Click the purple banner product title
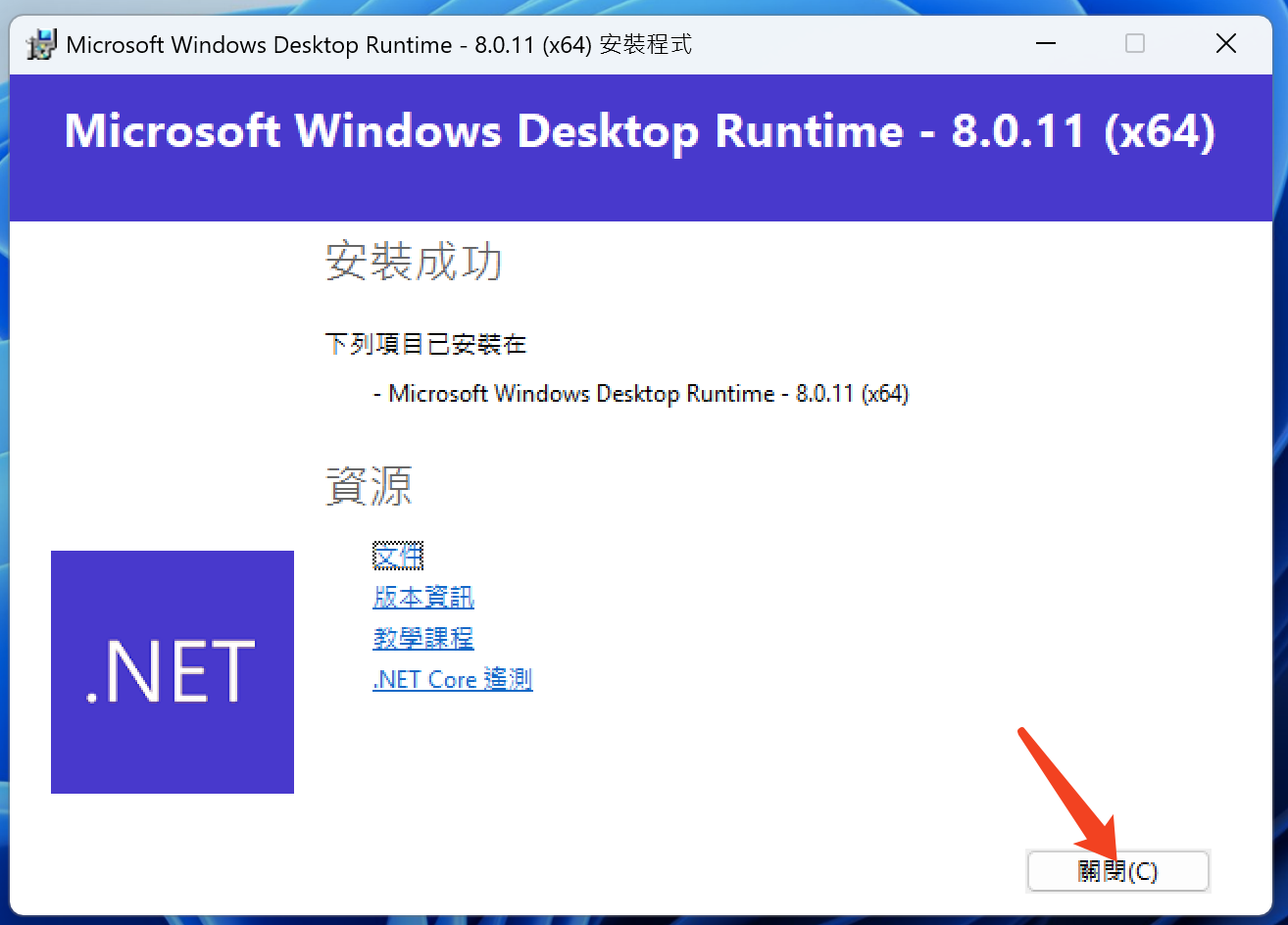Image resolution: width=1288 pixels, height=925 pixels. point(640,131)
